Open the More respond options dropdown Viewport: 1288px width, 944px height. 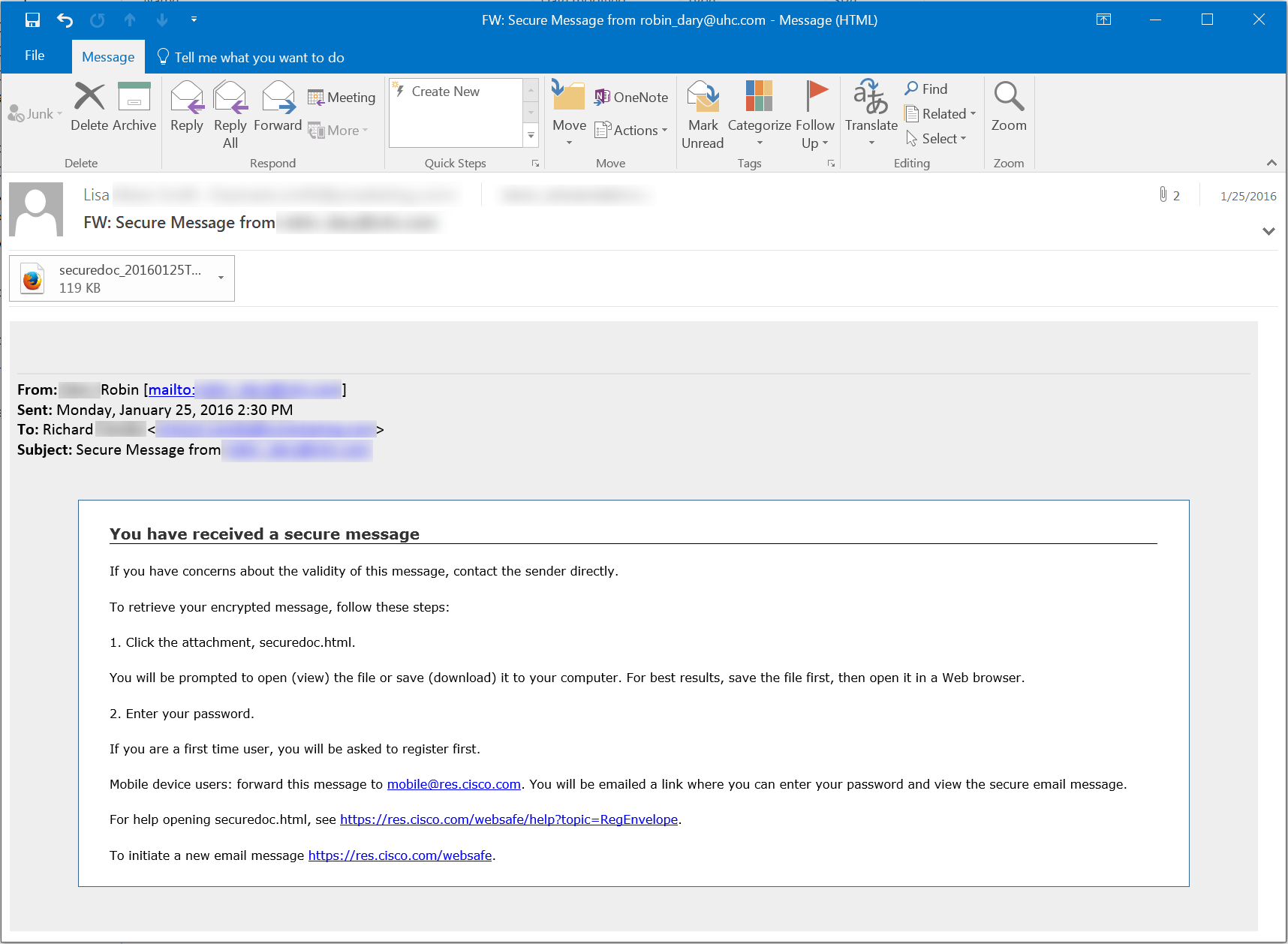(x=339, y=130)
